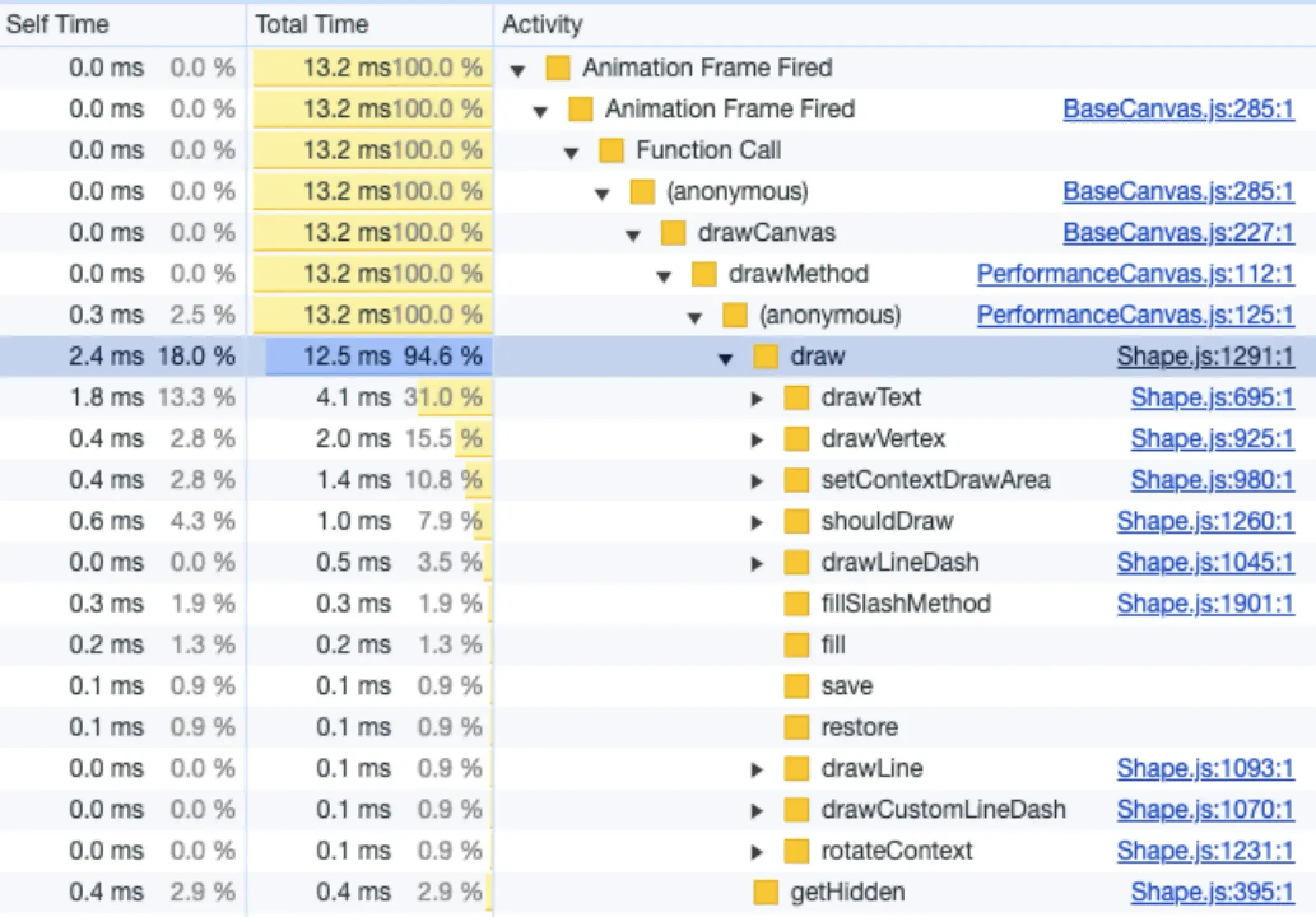The width and height of the screenshot is (1316, 917).
Task: Expand the drawText call tree
Action: [756, 399]
